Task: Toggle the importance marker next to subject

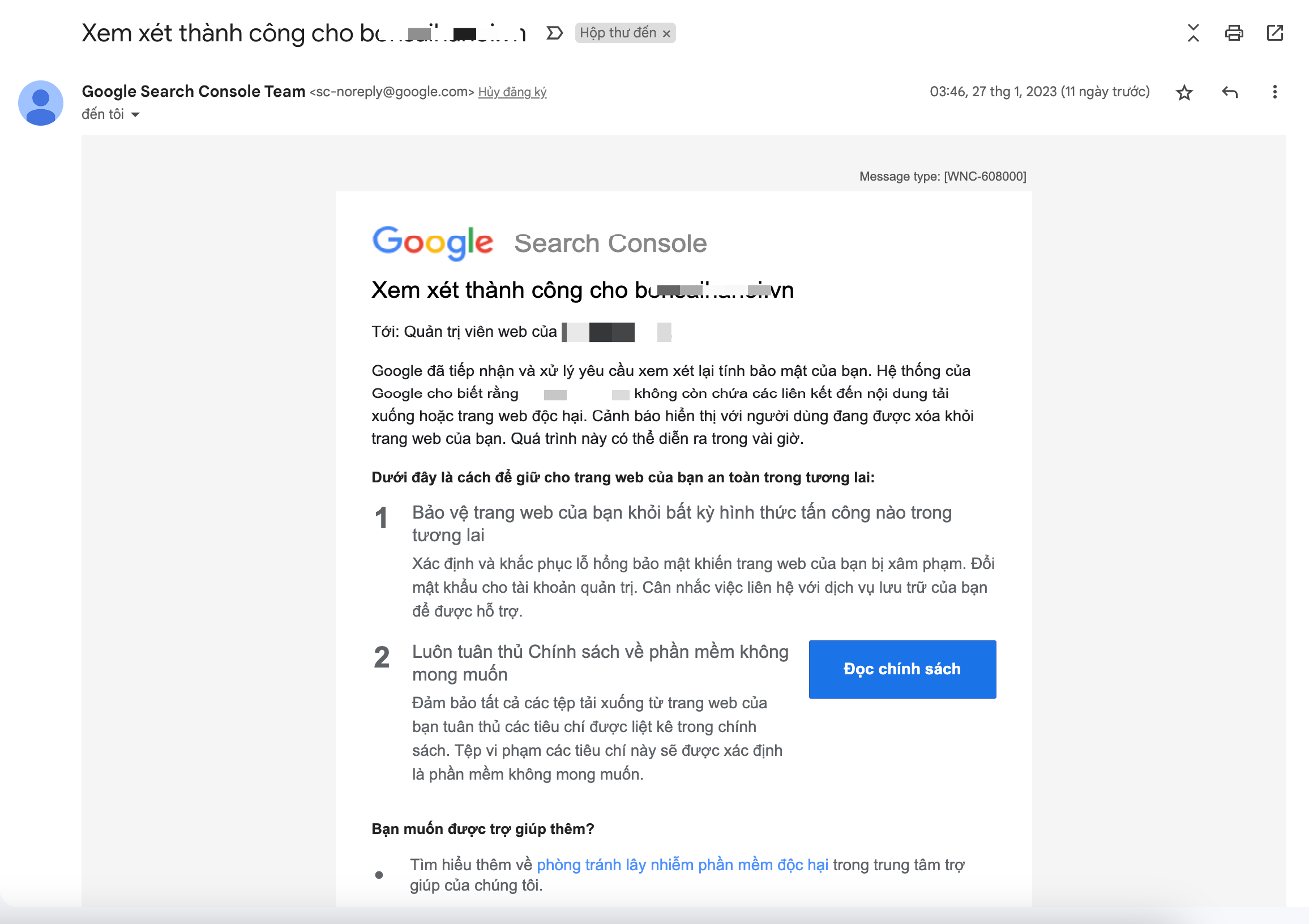Action: click(554, 33)
